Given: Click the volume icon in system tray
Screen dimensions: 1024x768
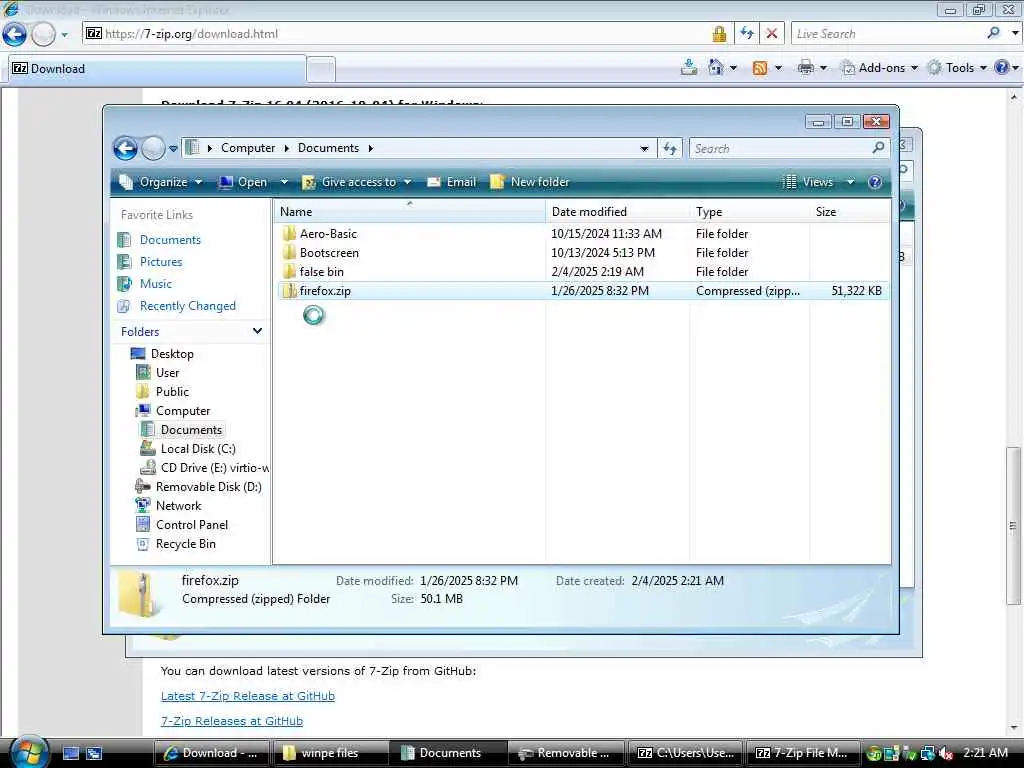Looking at the screenshot, I should click(x=945, y=754).
